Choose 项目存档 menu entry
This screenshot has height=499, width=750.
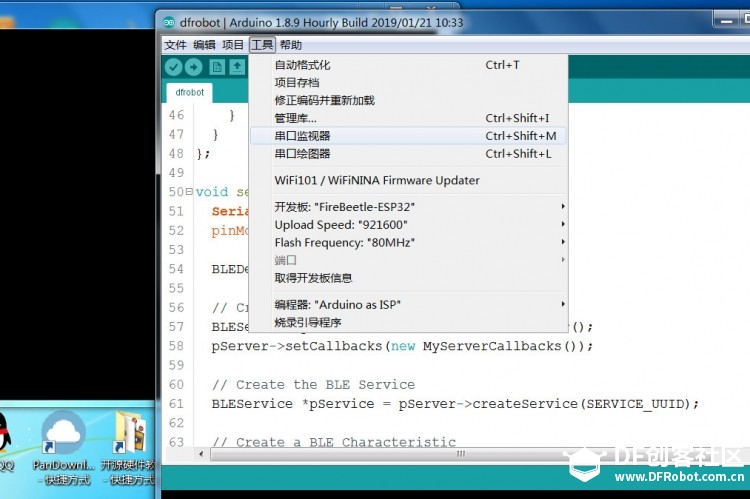[408, 83]
